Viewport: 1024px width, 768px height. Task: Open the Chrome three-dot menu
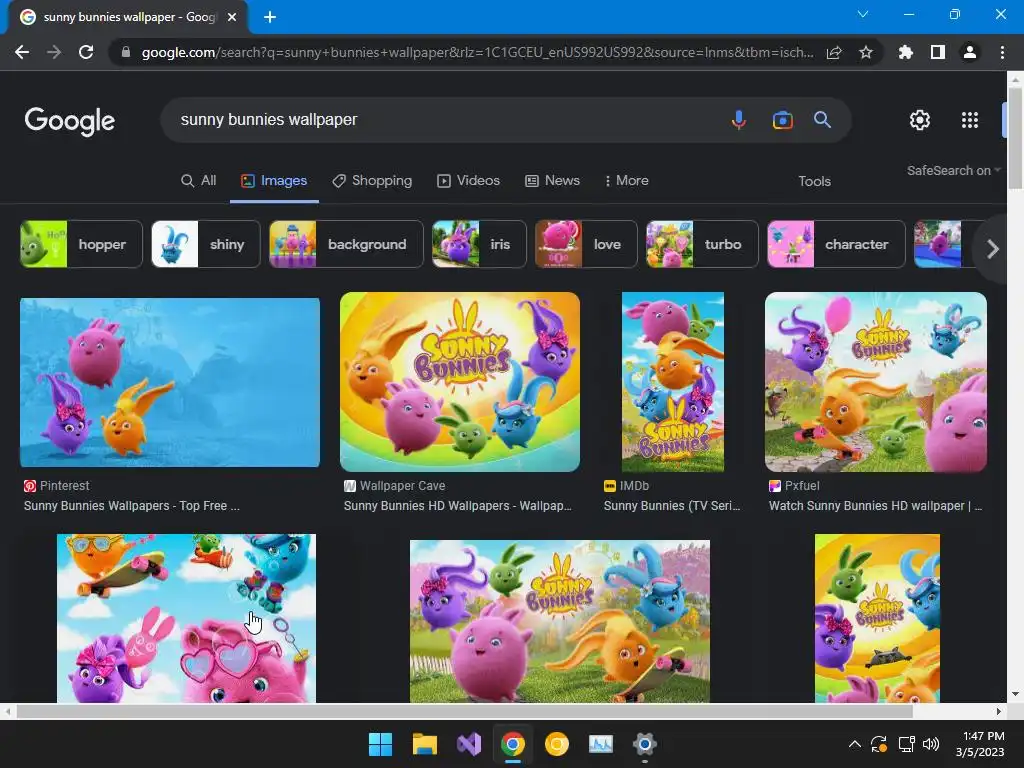(1002, 52)
